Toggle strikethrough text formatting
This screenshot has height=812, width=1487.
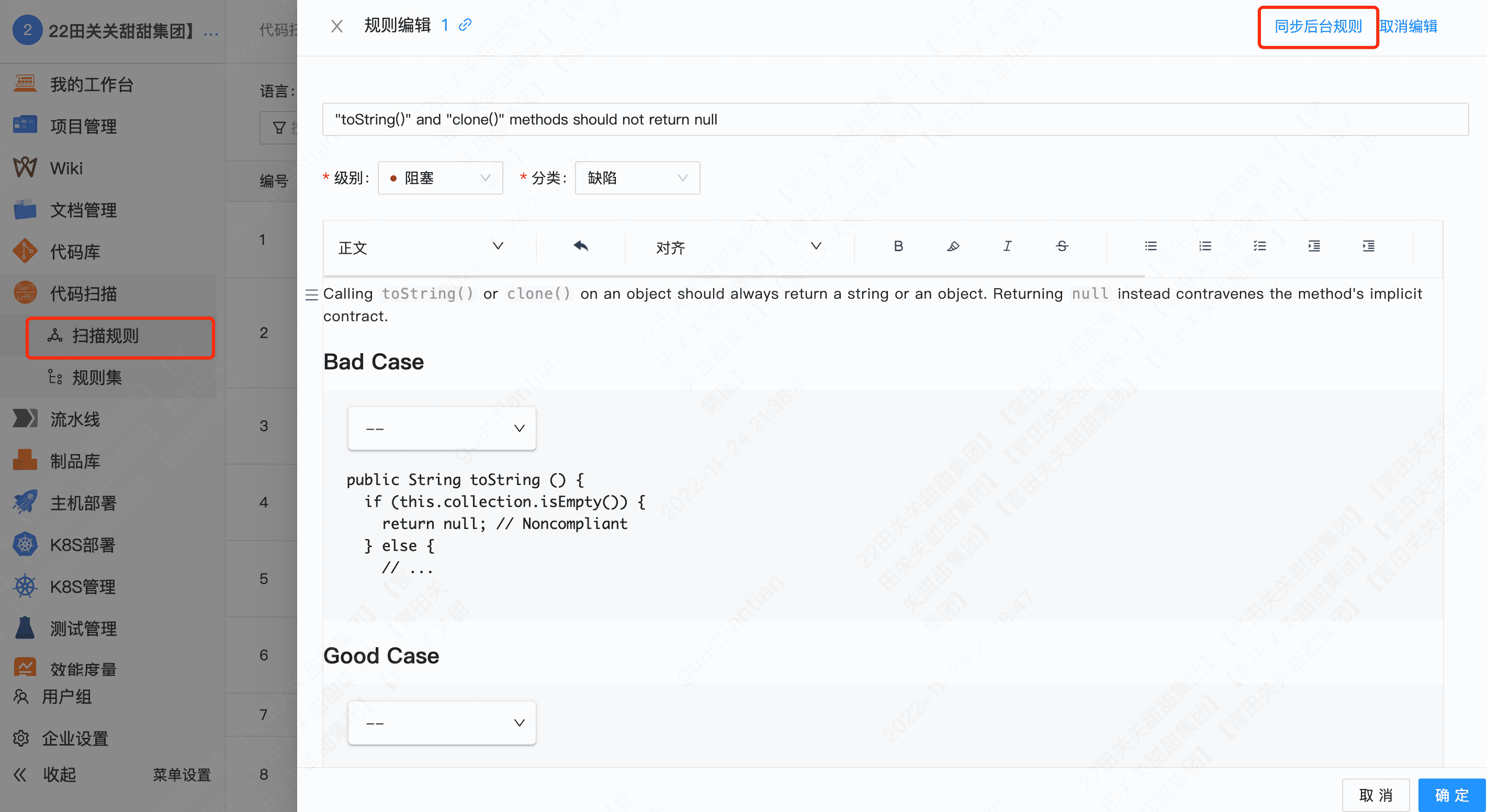coord(1062,246)
